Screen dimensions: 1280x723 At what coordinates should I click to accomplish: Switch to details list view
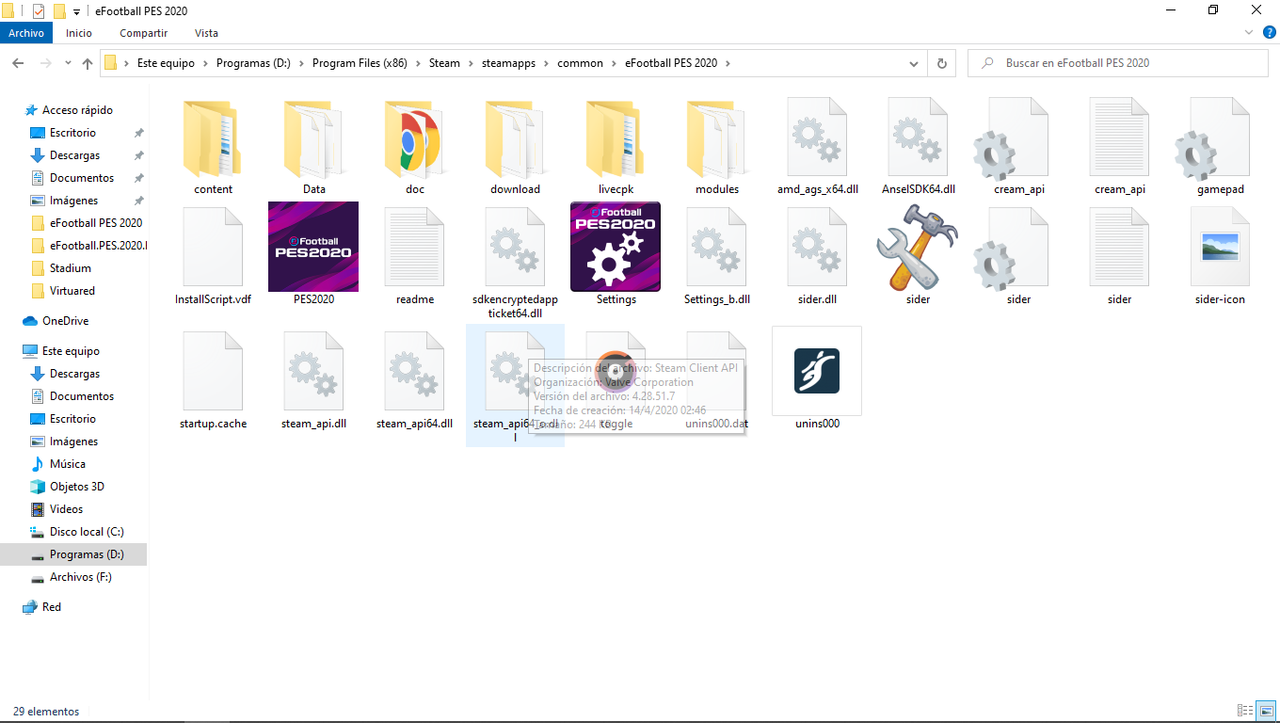[x=1246, y=710]
